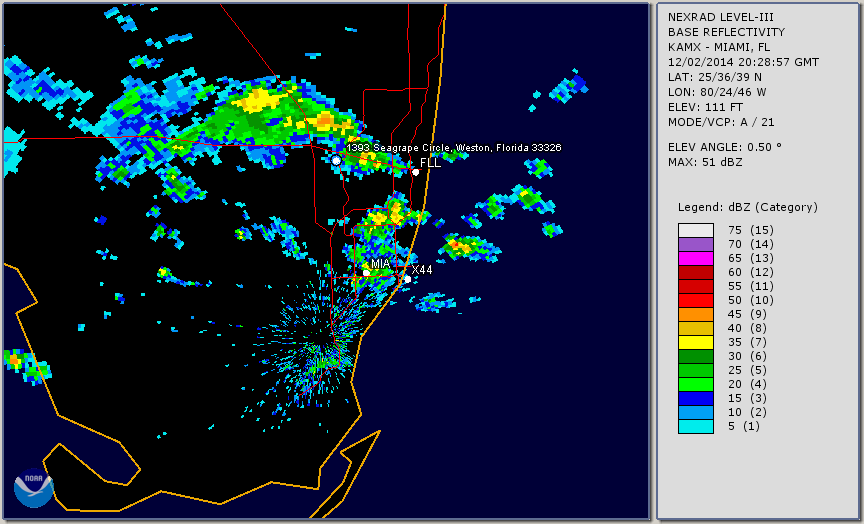
Task: Click the white 75 dBZ legend swatch
Action: click(696, 230)
